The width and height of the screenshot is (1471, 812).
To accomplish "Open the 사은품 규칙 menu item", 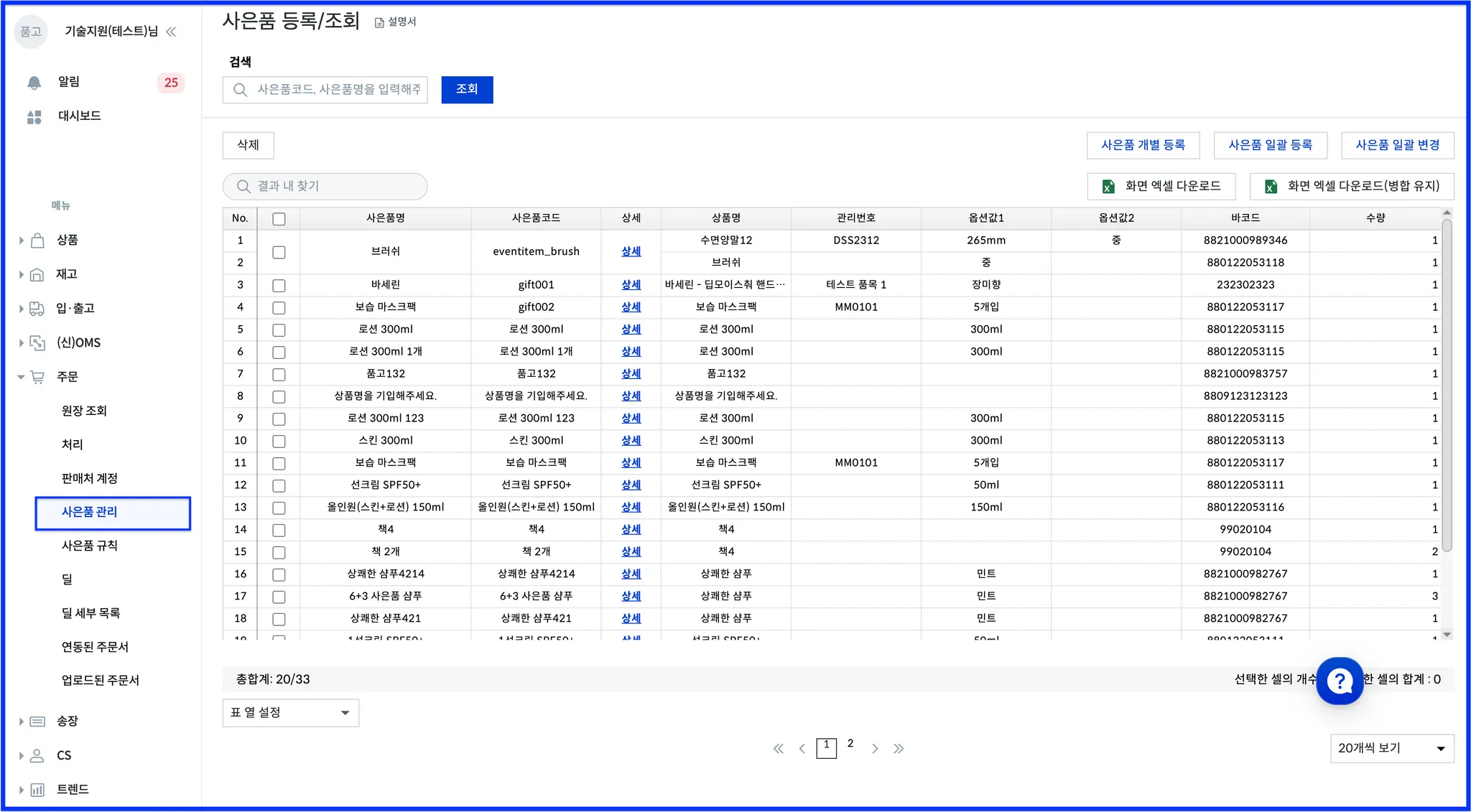I will [x=90, y=546].
